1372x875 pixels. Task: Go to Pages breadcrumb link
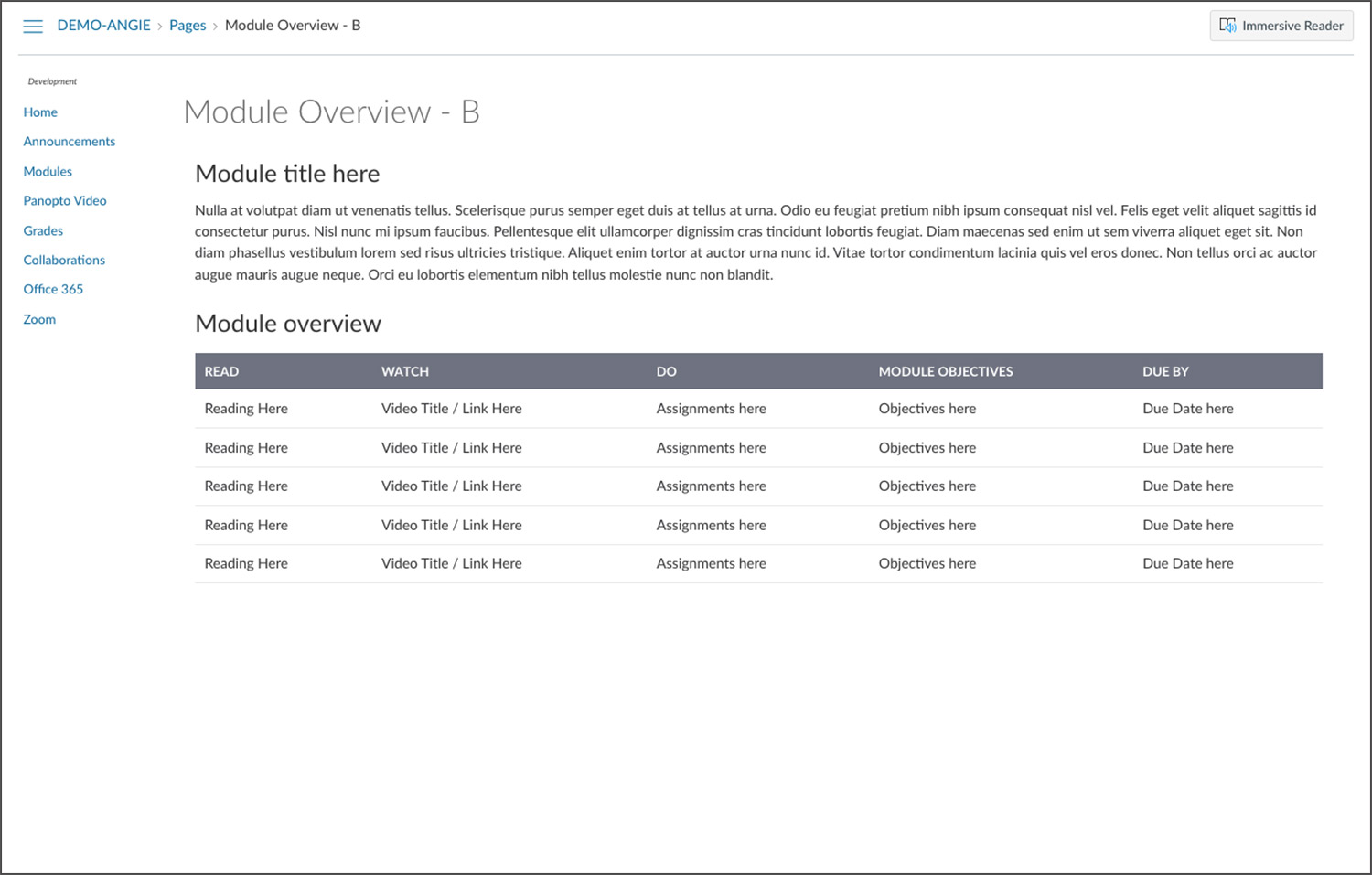point(188,26)
